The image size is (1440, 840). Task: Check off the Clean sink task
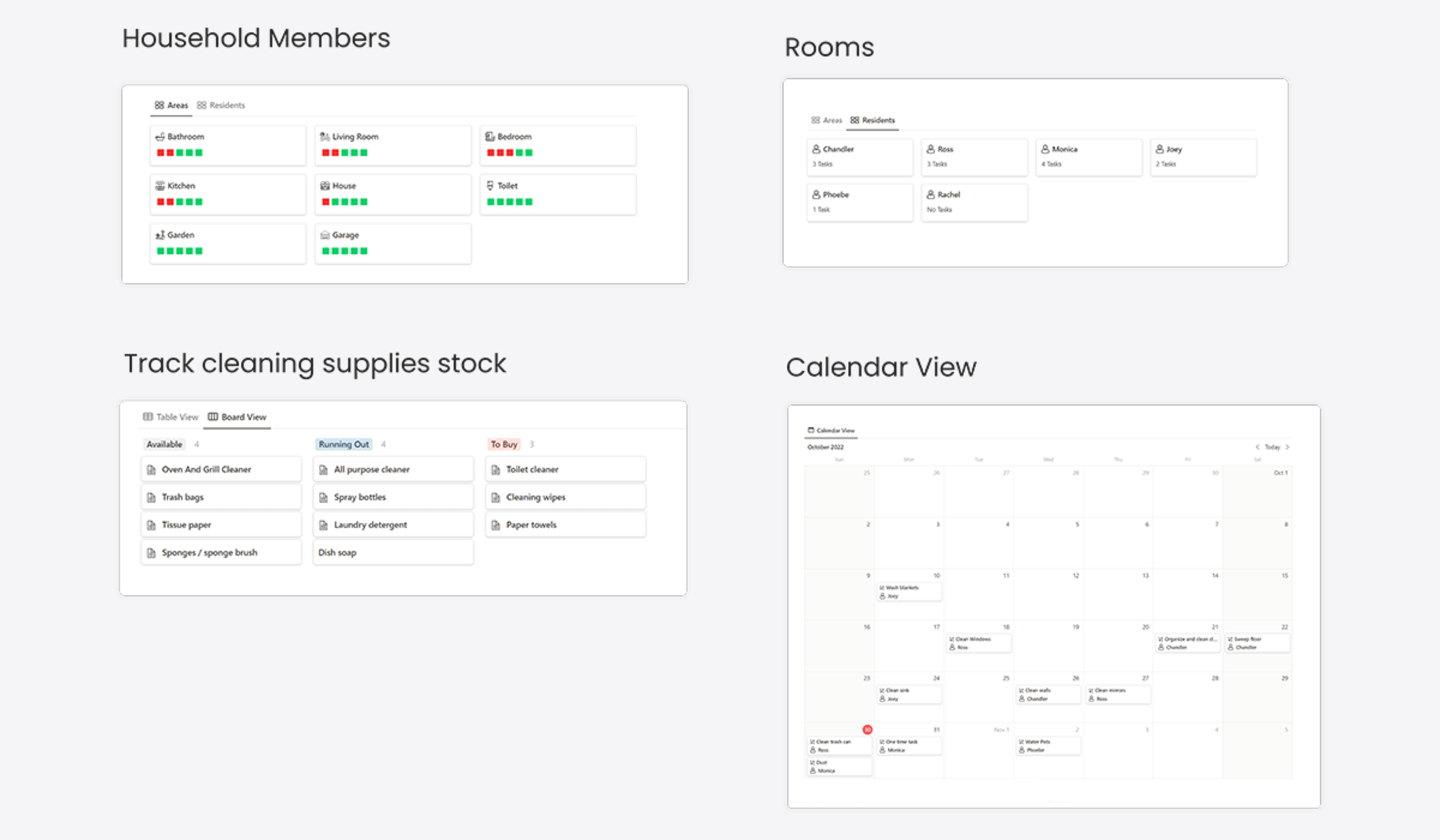(882, 690)
